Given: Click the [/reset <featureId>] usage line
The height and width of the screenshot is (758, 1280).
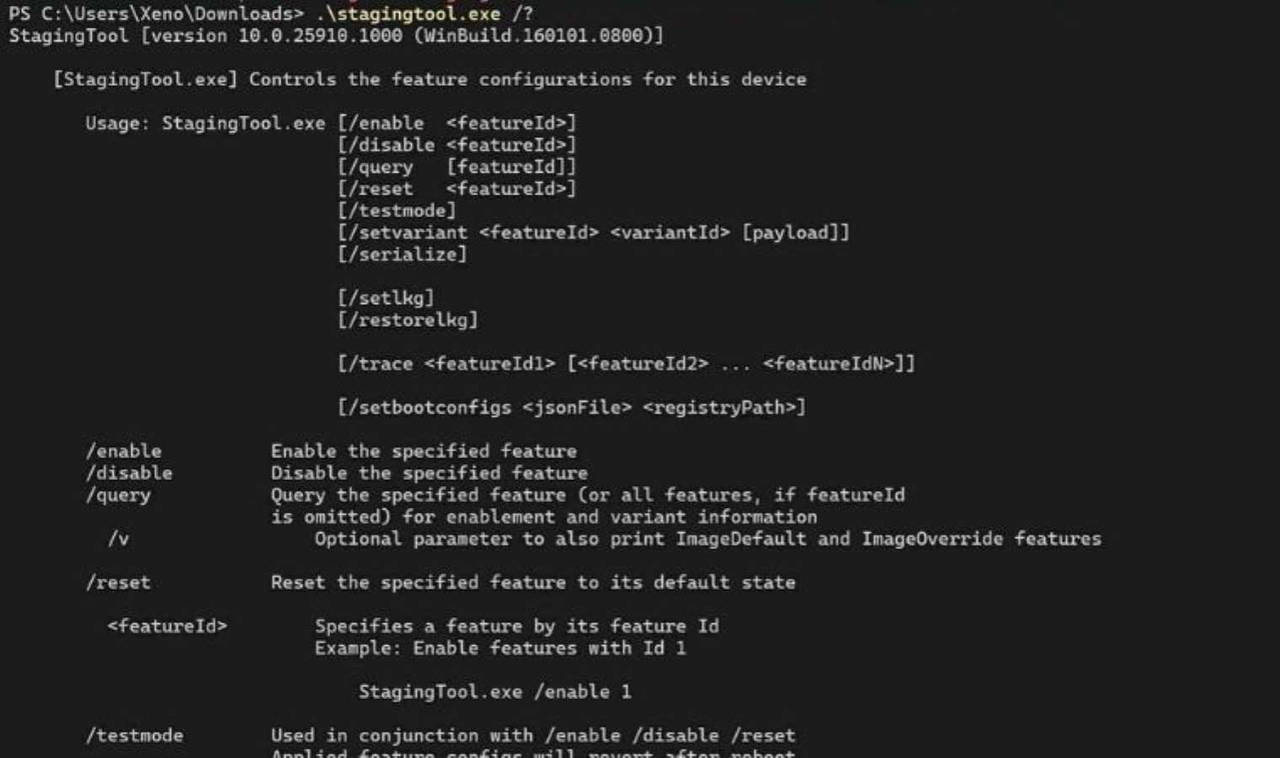Looking at the screenshot, I should (x=457, y=189).
